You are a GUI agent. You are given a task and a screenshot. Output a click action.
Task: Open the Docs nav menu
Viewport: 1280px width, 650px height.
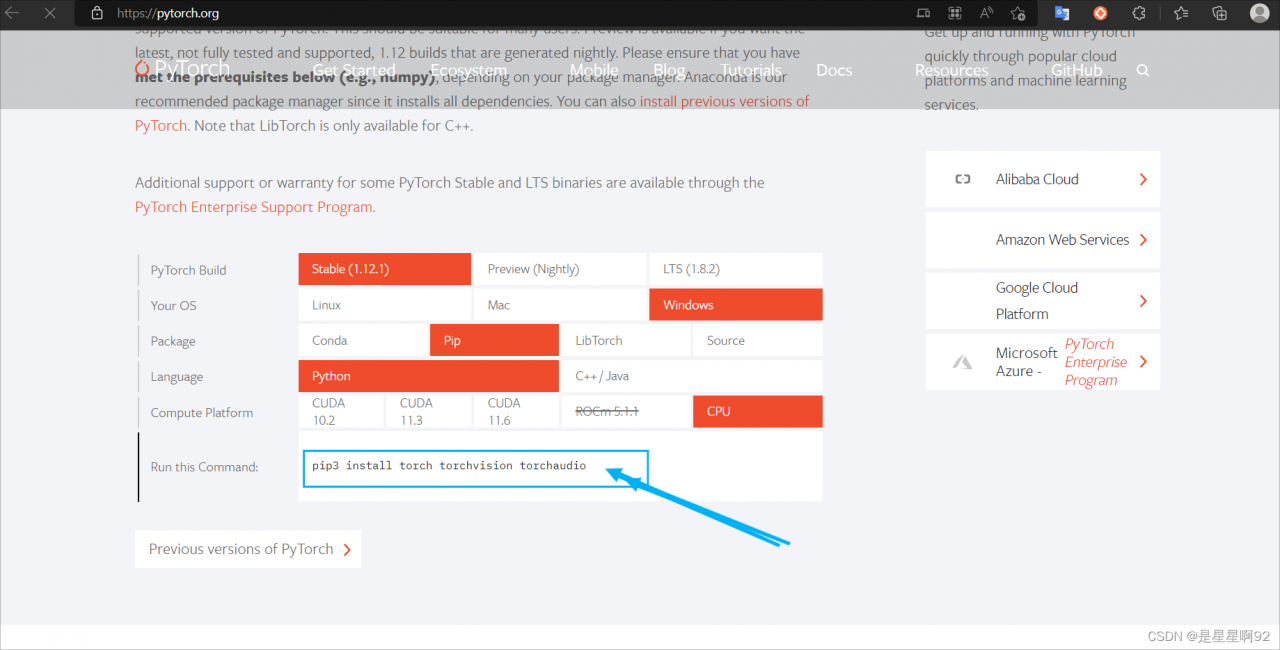tap(834, 70)
